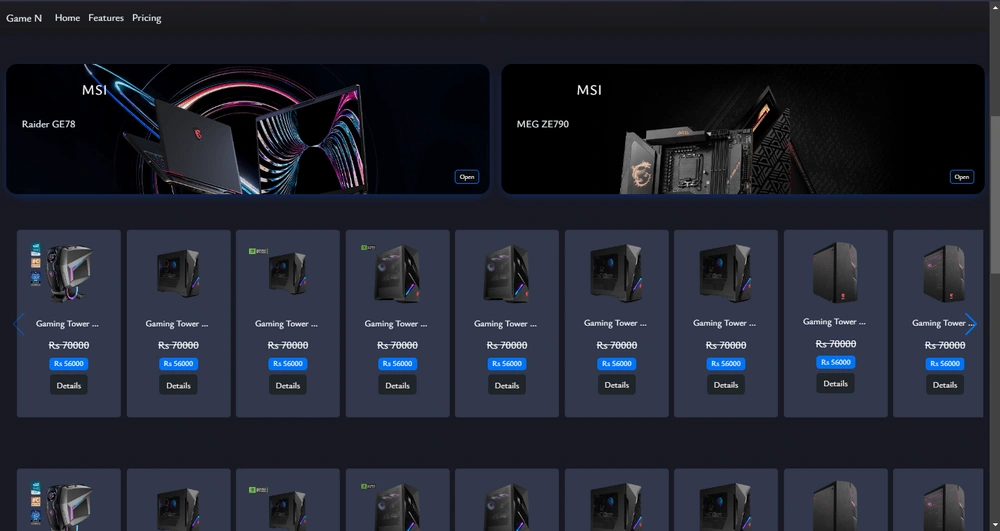This screenshot has width=1000, height=531.
Task: Select the MEG ZE790 motherboard banner image
Action: [x=743, y=129]
